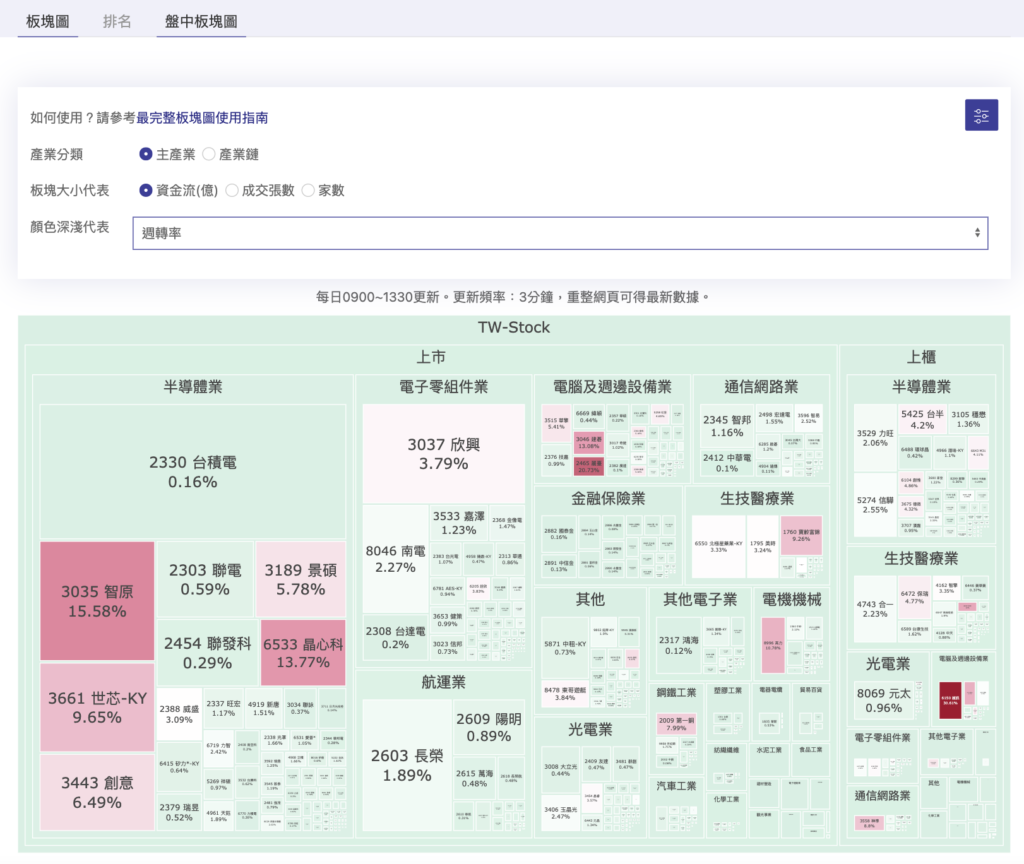Click the 電子零組件業 header under 上市

(x=443, y=387)
